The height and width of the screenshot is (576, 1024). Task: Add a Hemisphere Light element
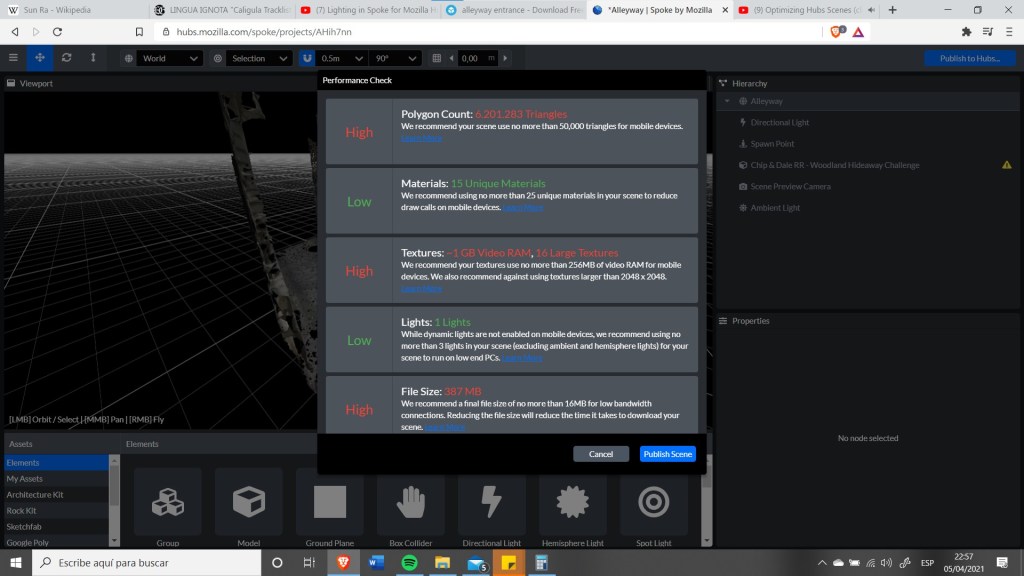tap(573, 507)
